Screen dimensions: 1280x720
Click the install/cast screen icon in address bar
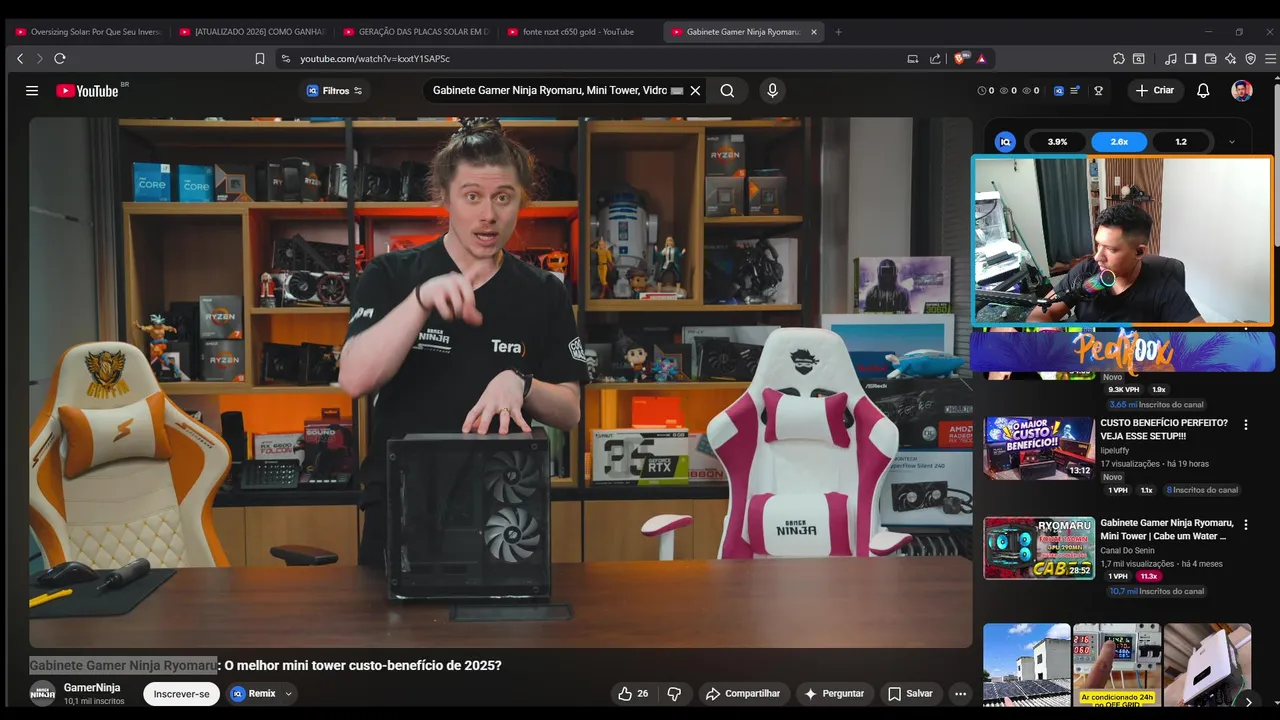pos(912,59)
